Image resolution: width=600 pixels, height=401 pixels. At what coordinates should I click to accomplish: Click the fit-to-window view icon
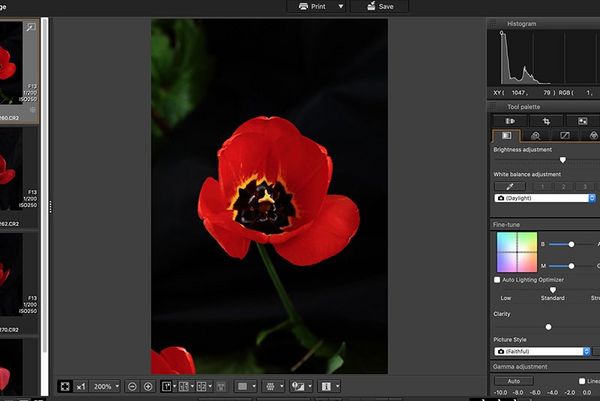65,386
